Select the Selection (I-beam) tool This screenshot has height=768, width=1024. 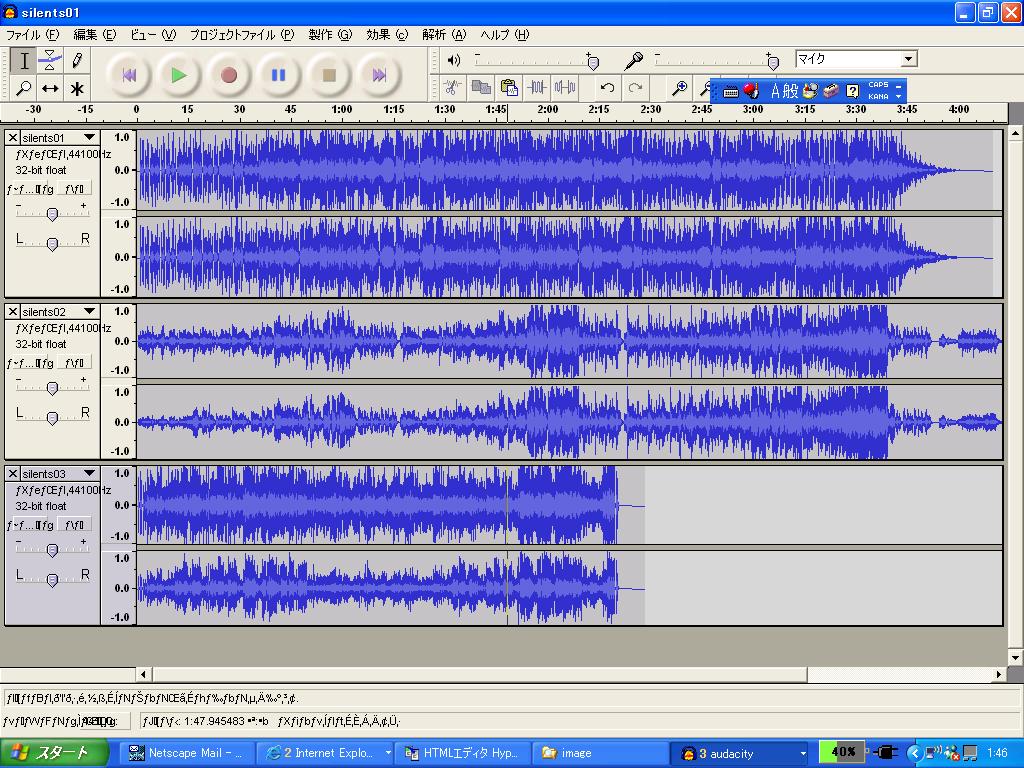tap(24, 61)
